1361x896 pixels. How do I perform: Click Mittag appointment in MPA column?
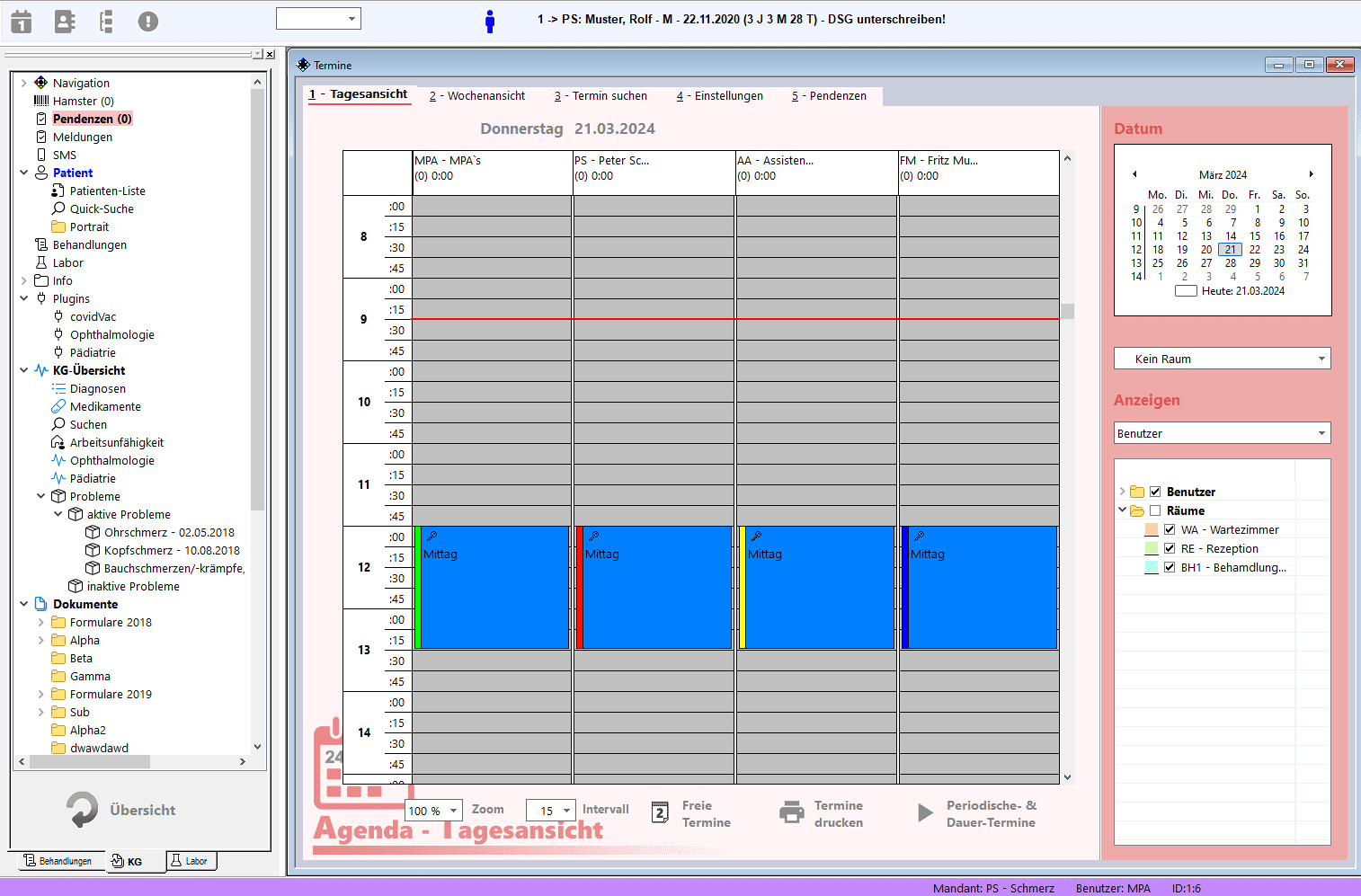[492, 588]
